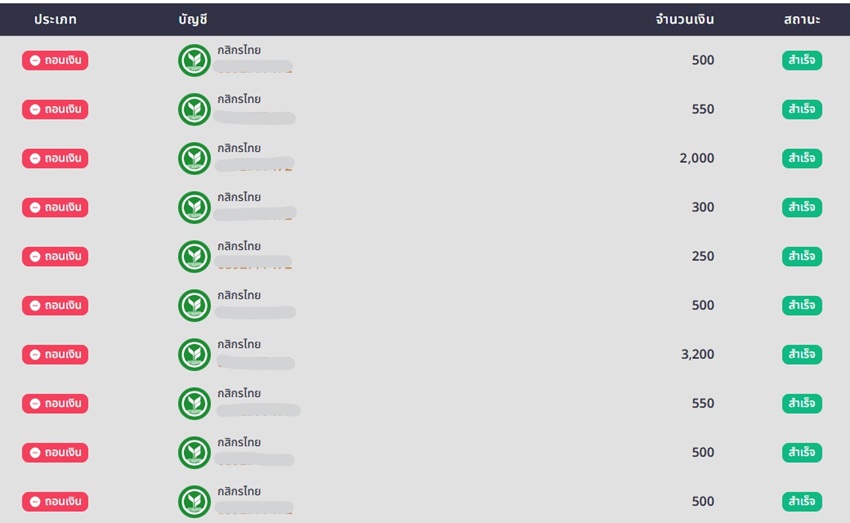Click the bank logo in the 2,000 row
Screen dimensions: 850x523
[x=194, y=159]
